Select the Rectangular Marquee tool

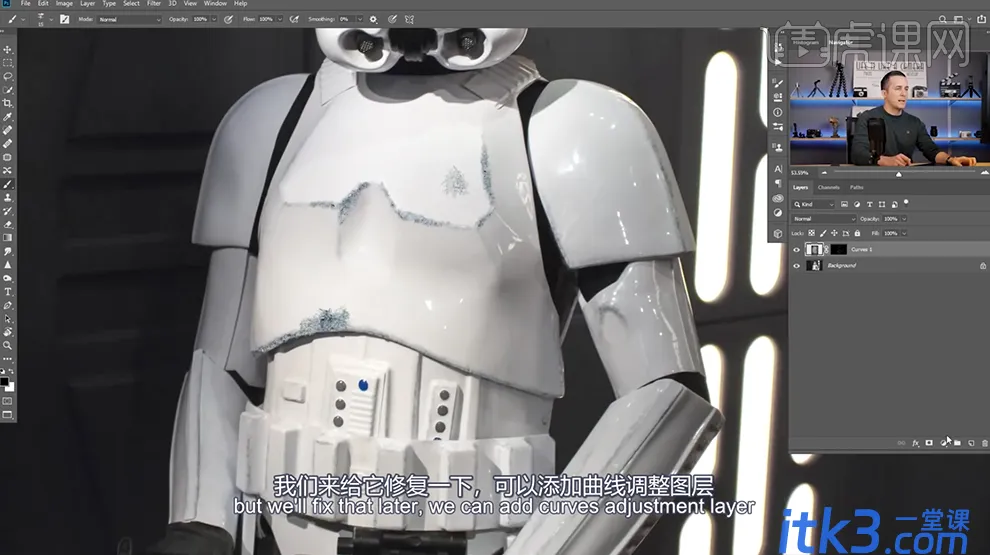pyautogui.click(x=8, y=63)
